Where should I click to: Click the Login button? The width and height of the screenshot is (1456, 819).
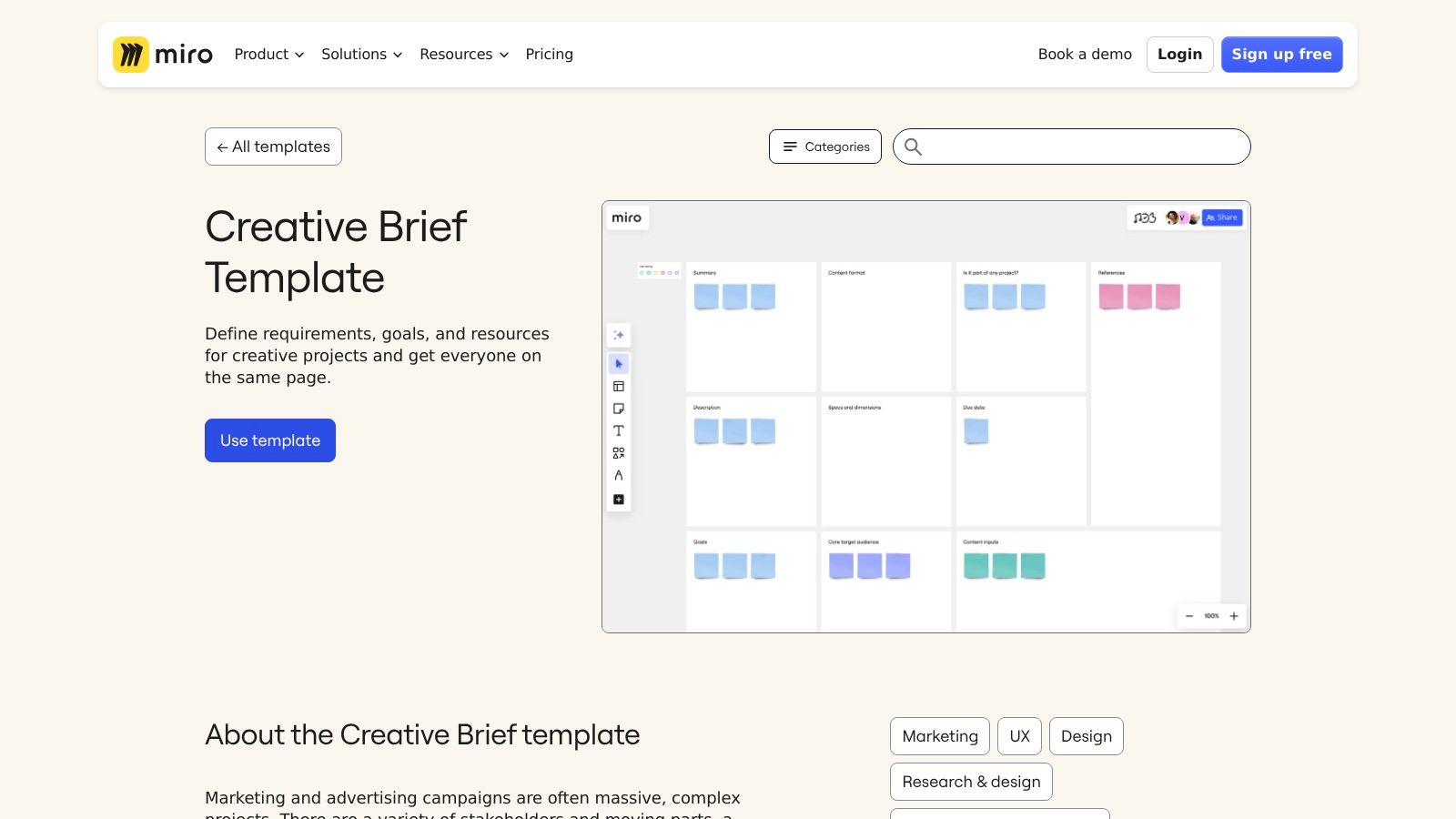(1179, 55)
